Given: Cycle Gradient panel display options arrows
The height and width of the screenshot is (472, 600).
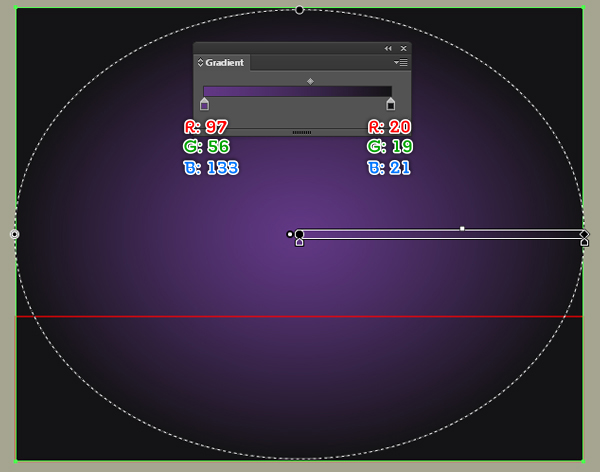Looking at the screenshot, I should click(200, 62).
